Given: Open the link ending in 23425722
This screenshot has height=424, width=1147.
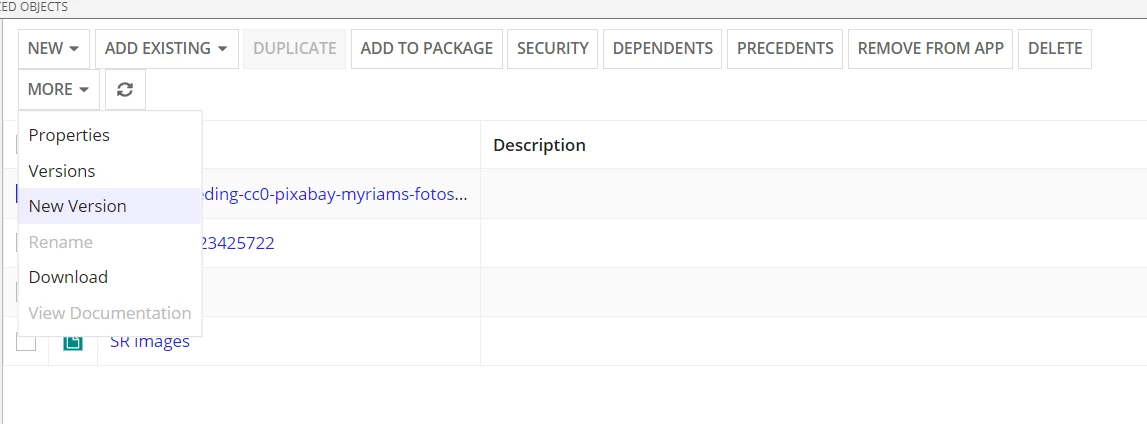Looking at the screenshot, I should (238, 243).
